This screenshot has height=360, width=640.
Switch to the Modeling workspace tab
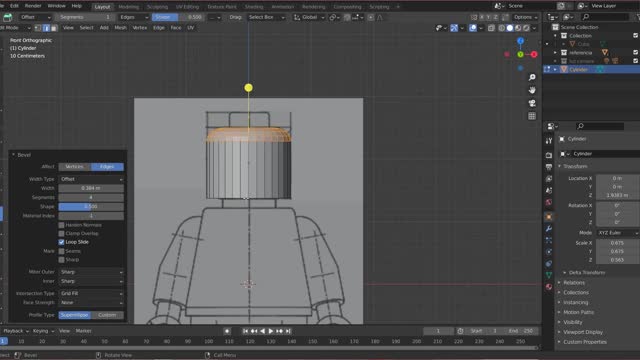[x=129, y=7]
